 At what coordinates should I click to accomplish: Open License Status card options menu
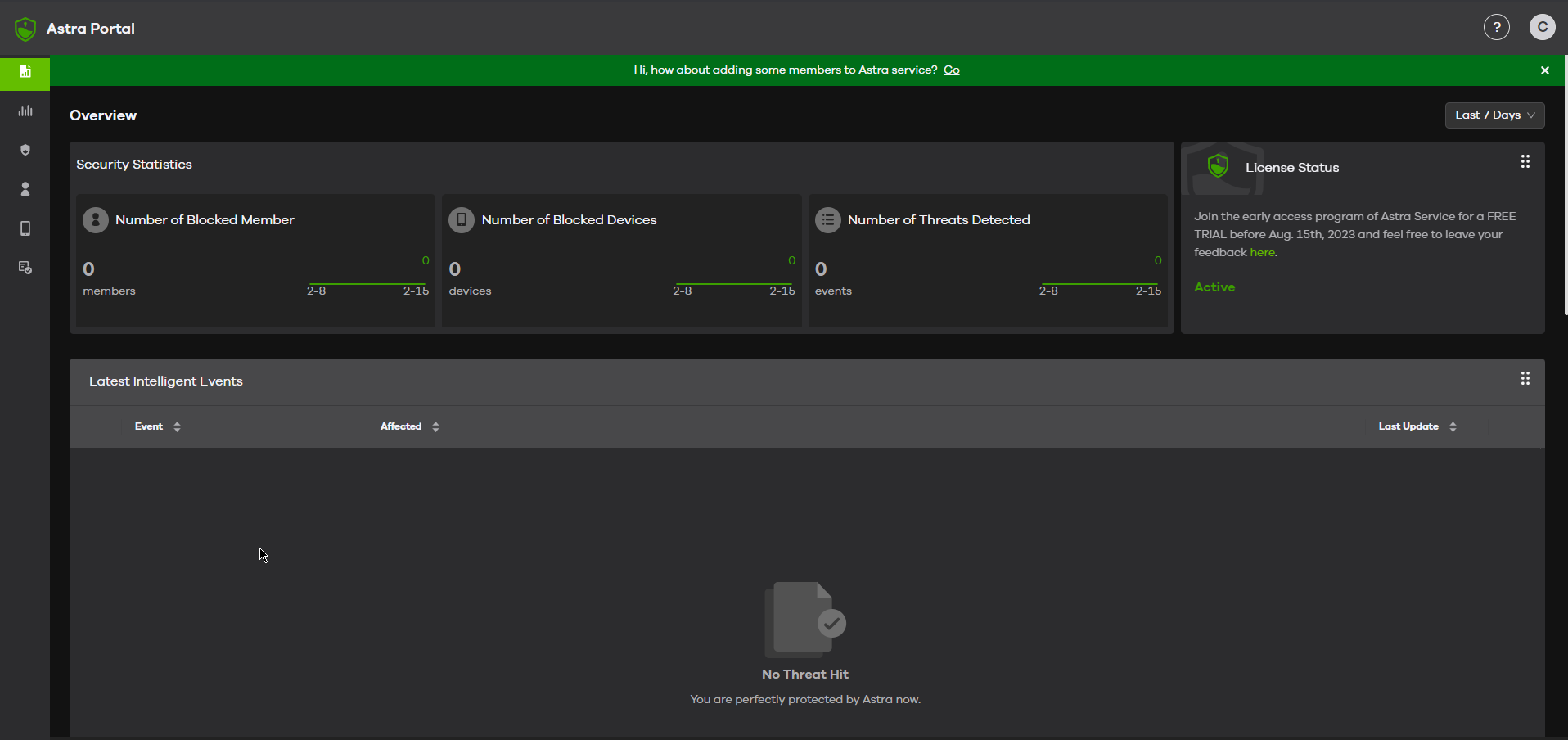[x=1525, y=162]
